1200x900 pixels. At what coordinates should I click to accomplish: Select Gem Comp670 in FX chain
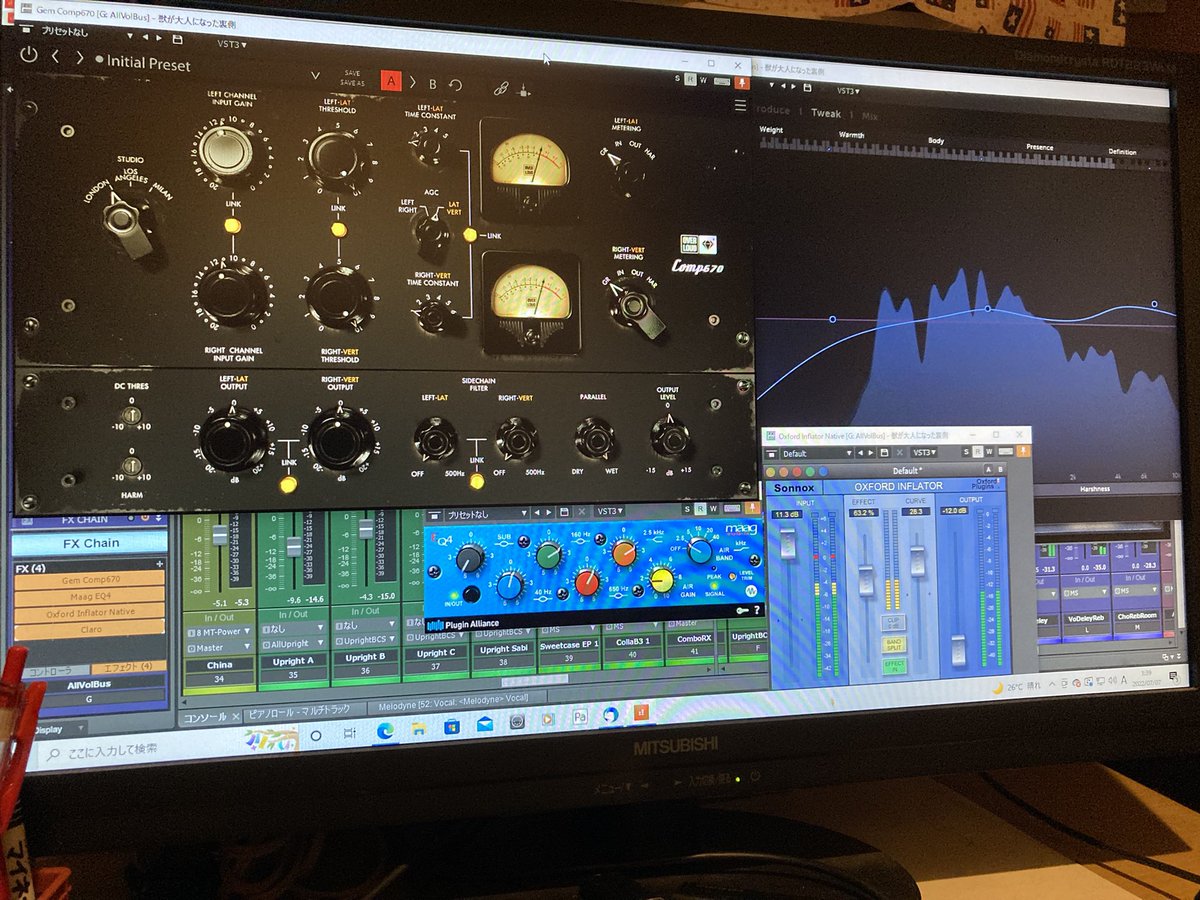point(90,581)
